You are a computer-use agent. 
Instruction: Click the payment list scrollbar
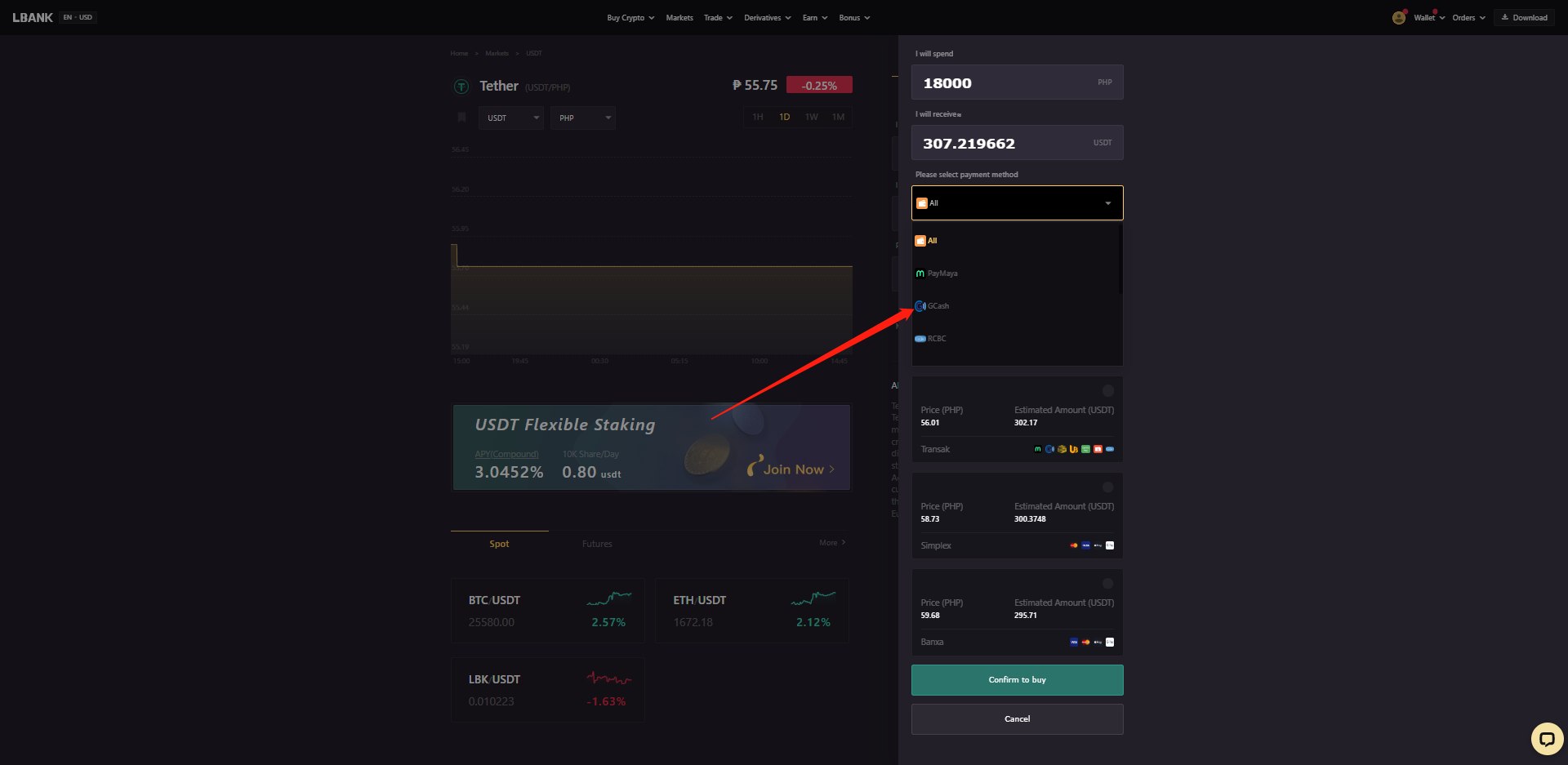(x=1120, y=259)
